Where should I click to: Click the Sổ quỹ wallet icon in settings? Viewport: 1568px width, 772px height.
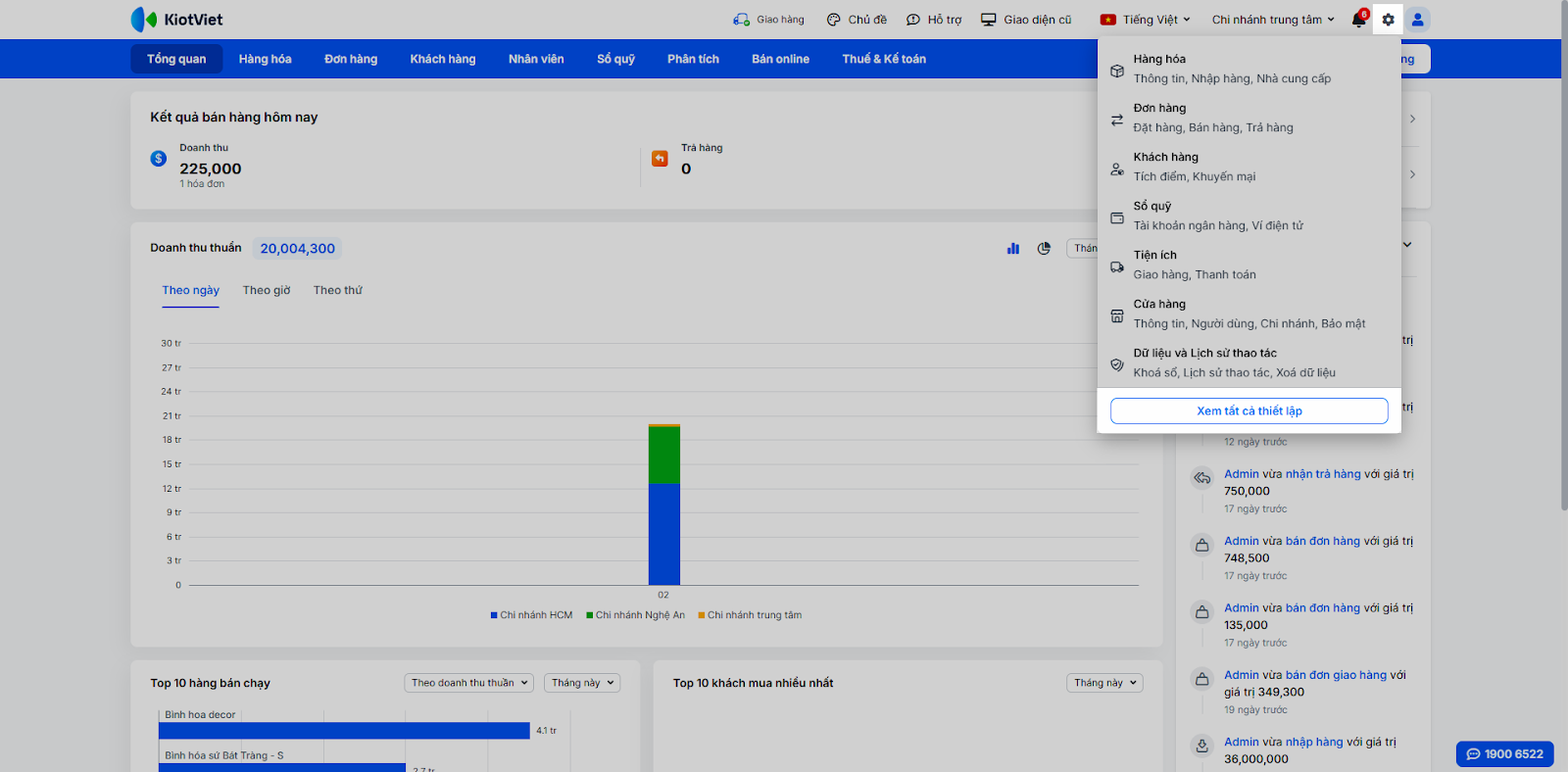point(1117,217)
